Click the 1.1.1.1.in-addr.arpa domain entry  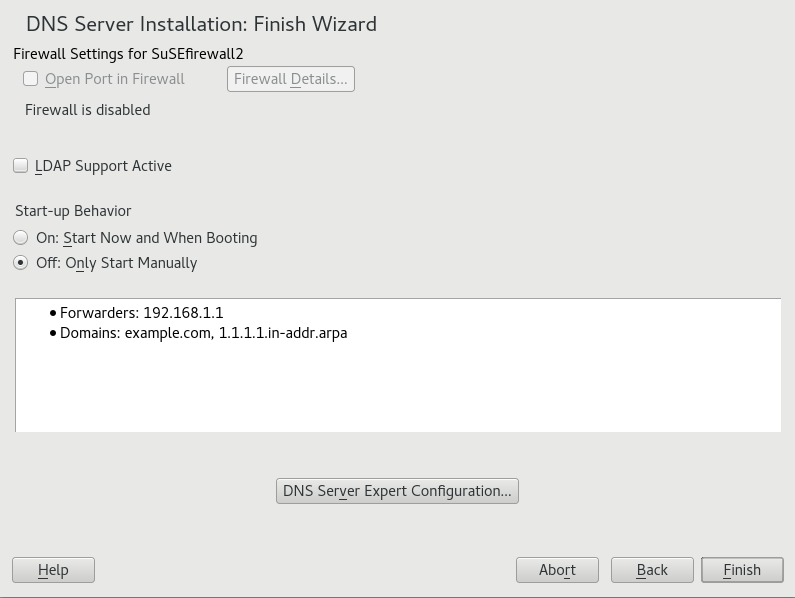283,333
